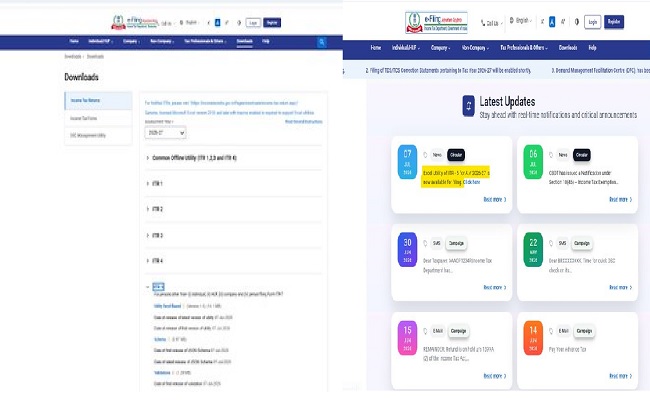Click the 07 Jul date badge
Screen dimensions: 650x418
407,162
